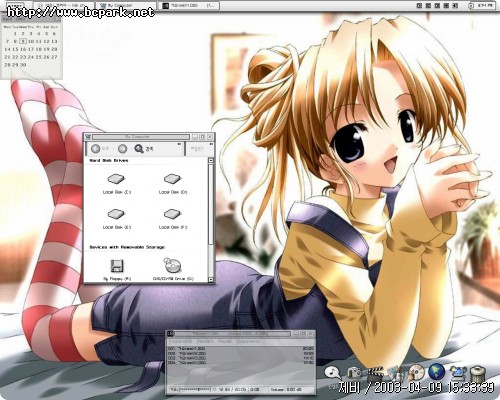Select playlist track 002
This screenshot has width=500, height=400.
[x=241, y=353]
